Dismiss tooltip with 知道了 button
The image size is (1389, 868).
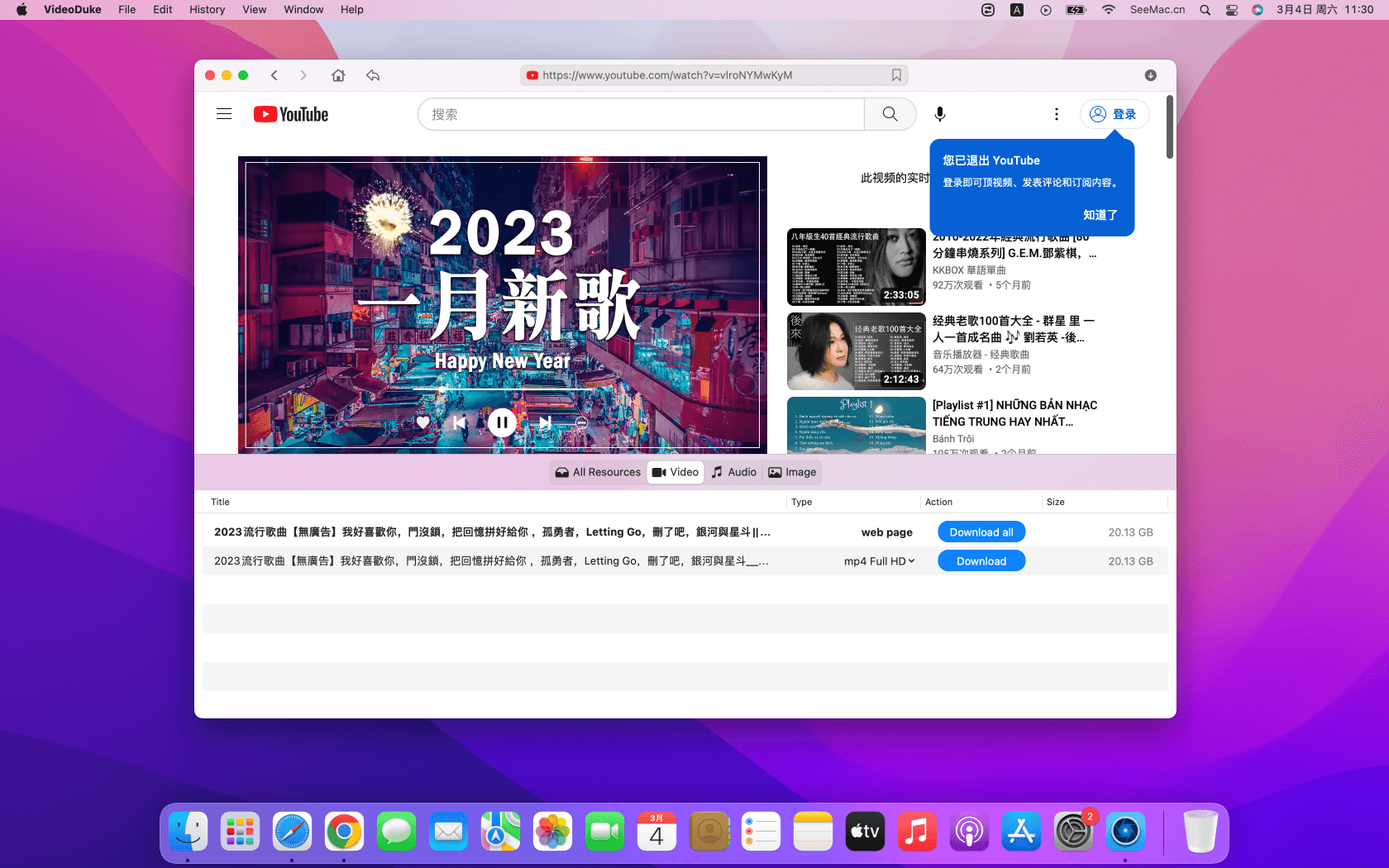(1100, 215)
